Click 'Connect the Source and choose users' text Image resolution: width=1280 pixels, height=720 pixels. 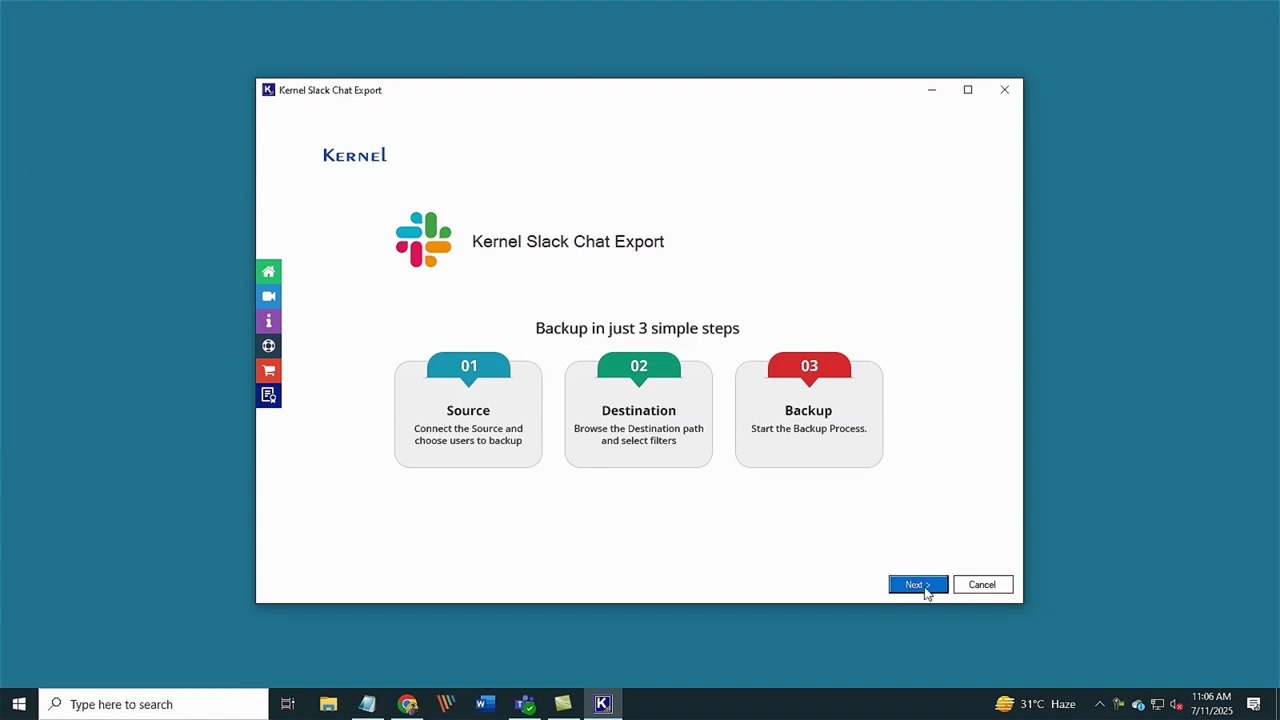click(x=468, y=435)
